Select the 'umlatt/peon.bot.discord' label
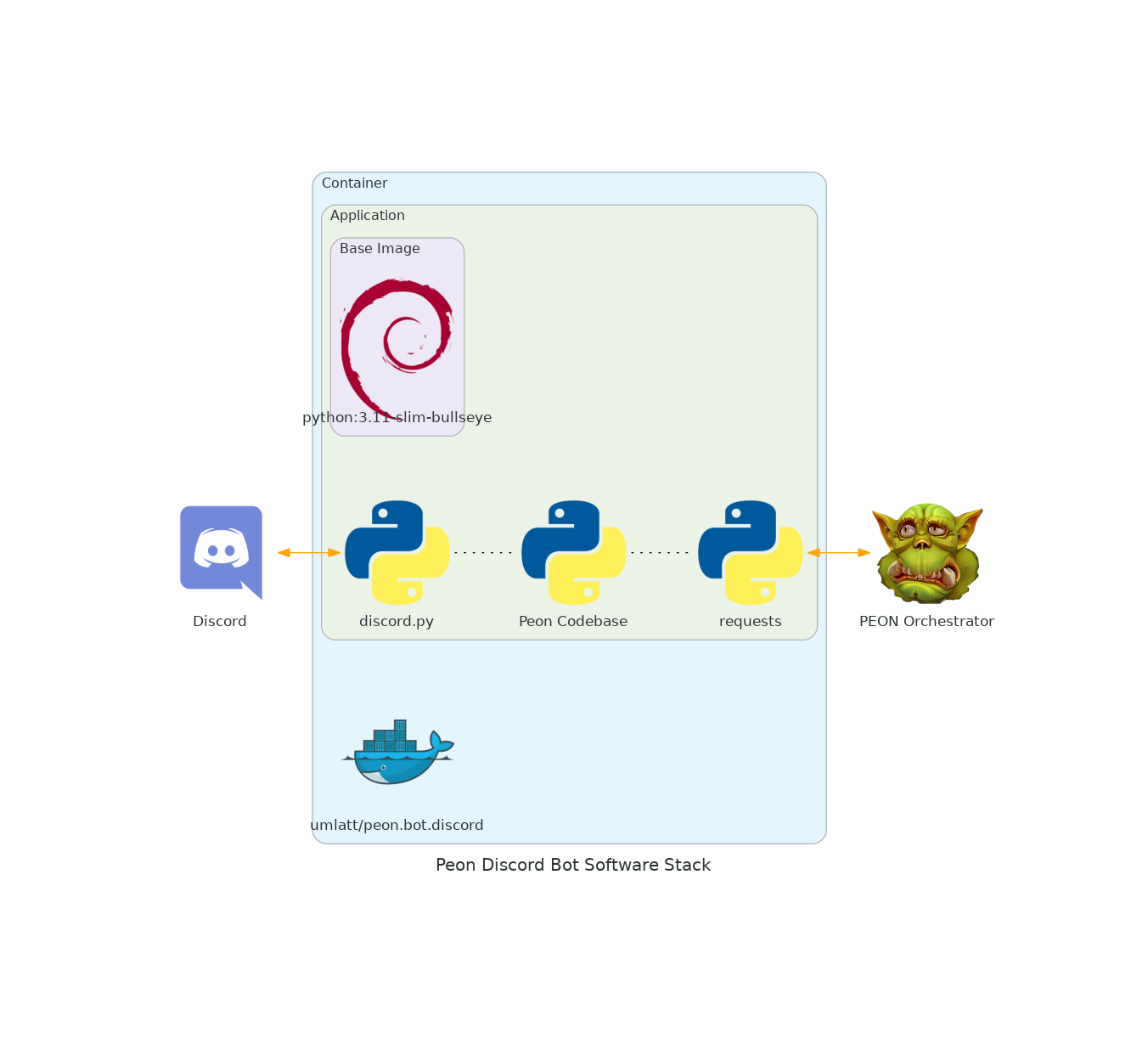This screenshot has width=1148, height=1044. tap(397, 825)
